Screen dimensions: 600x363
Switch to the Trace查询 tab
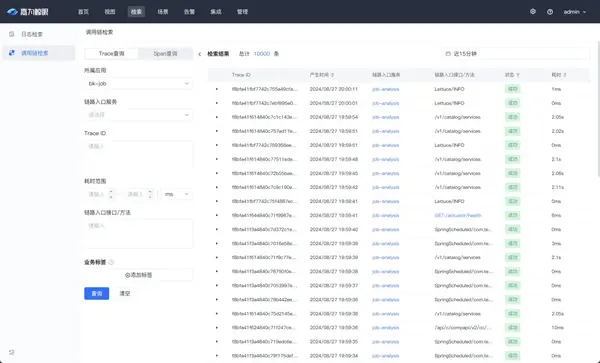[111, 54]
